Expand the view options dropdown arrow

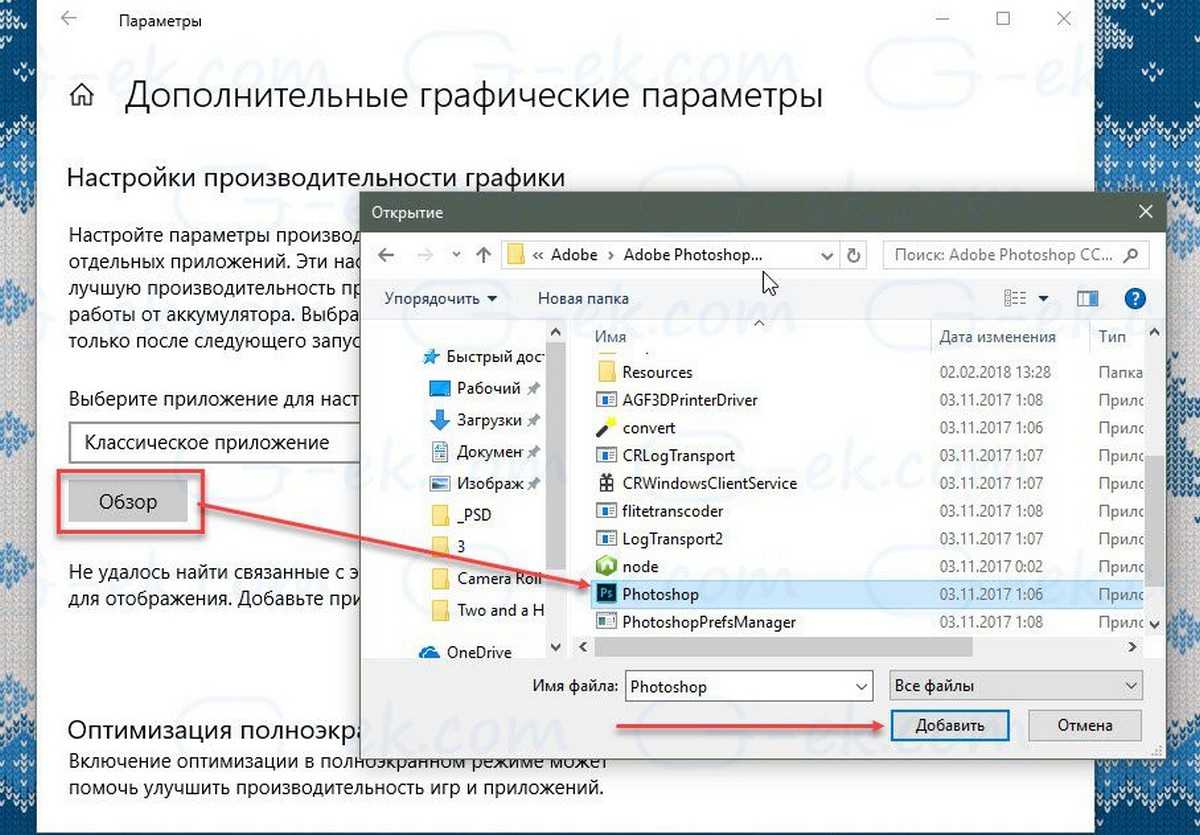pyautogui.click(x=1043, y=298)
